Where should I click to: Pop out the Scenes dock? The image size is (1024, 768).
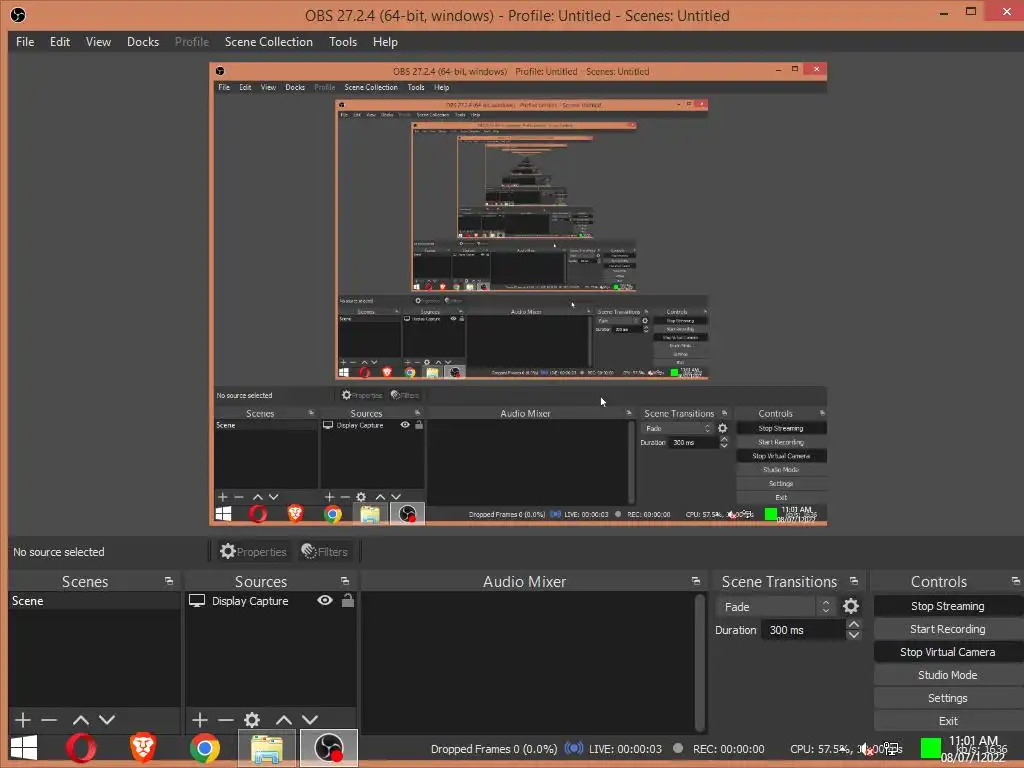[169, 581]
